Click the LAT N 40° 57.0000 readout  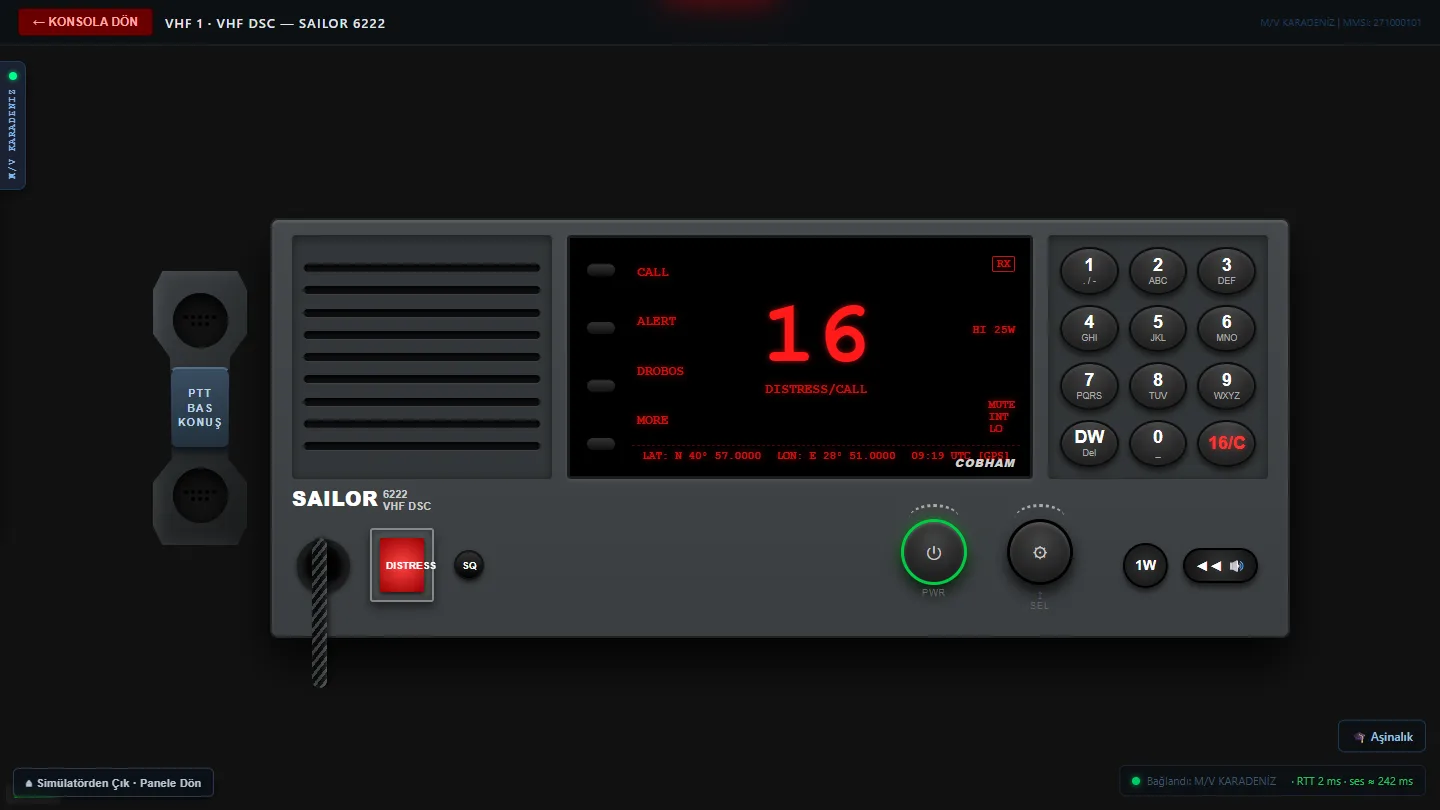pyautogui.click(x=701, y=456)
